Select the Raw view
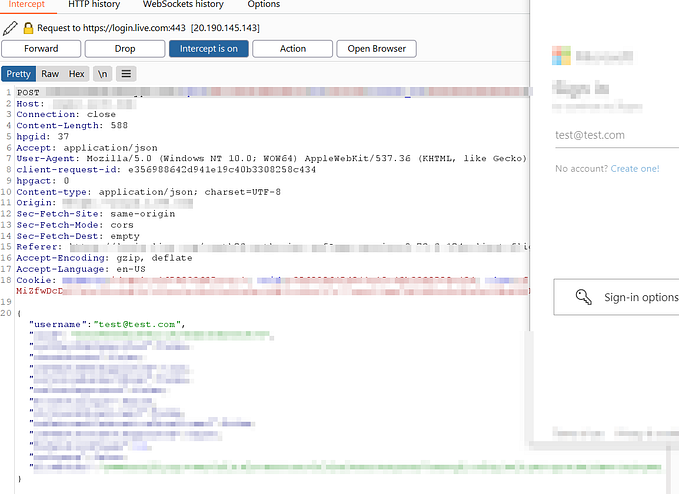Viewport: 679px width, 494px height. pyautogui.click(x=50, y=74)
